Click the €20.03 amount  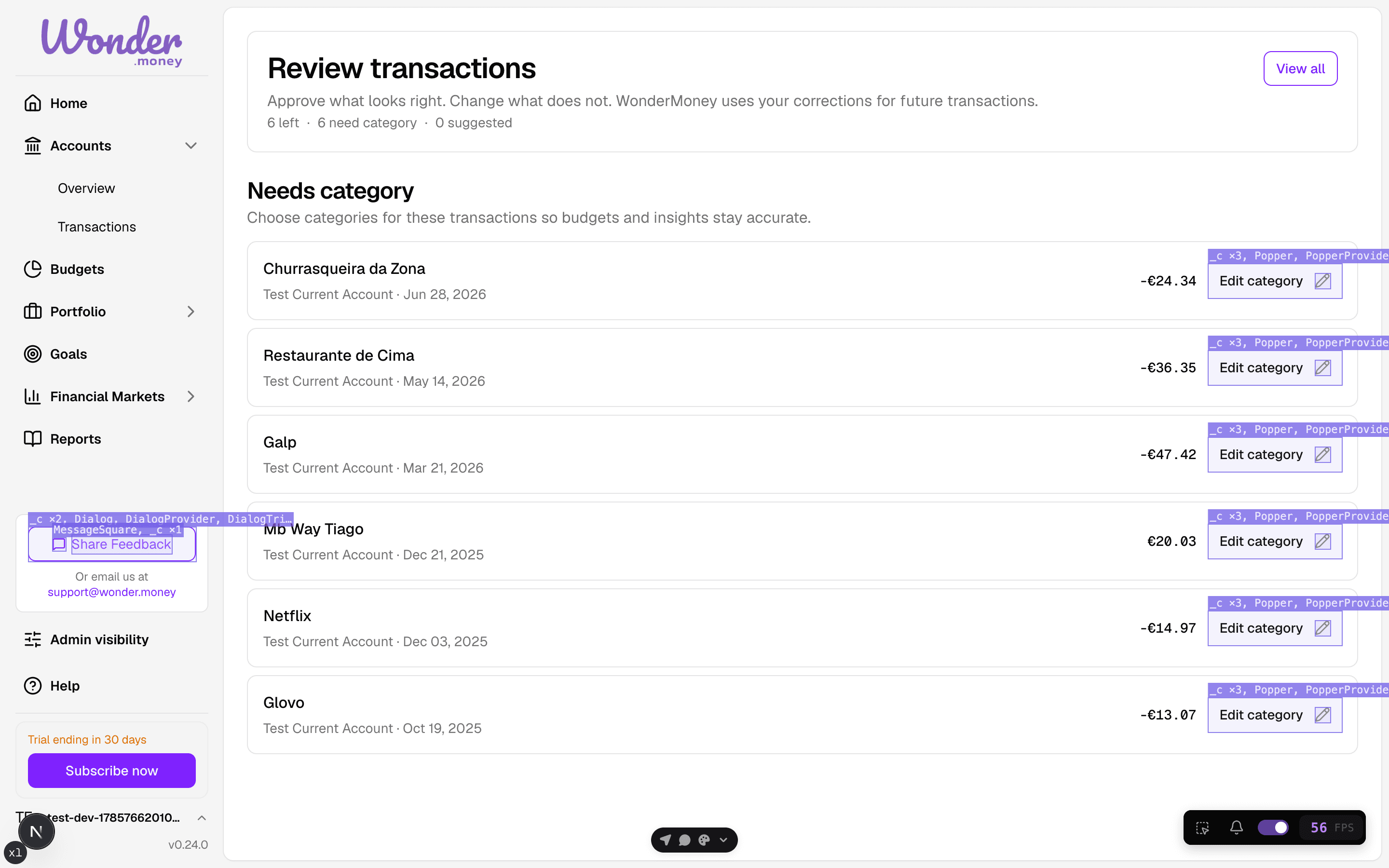point(1171,542)
